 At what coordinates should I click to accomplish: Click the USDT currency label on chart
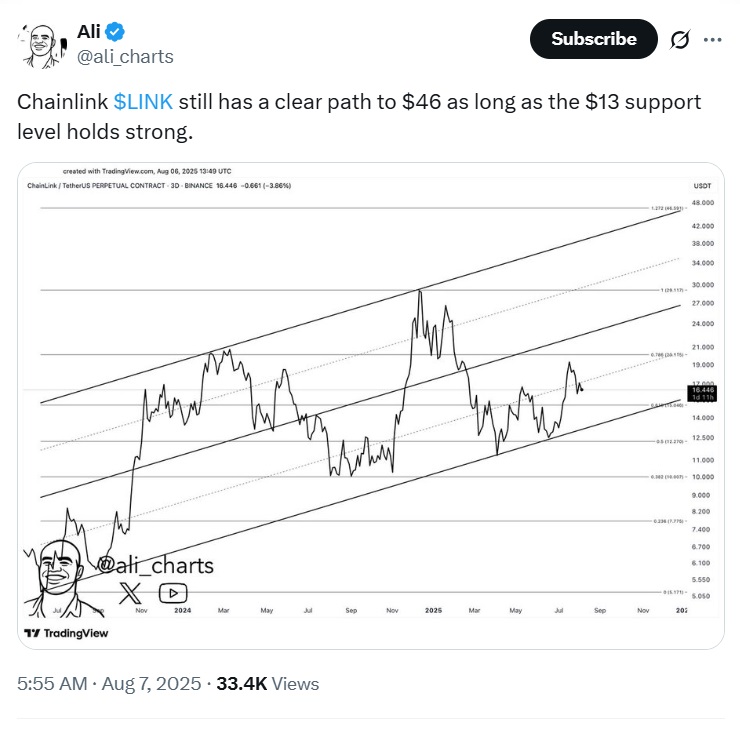(x=702, y=186)
